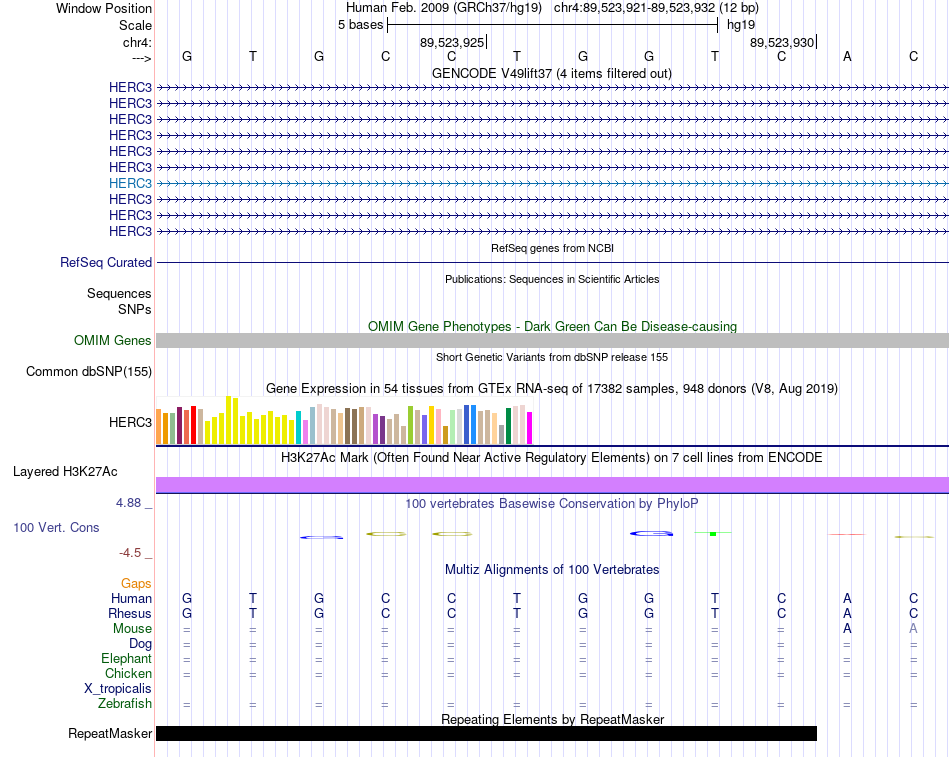950x757 pixels.
Task: Click the blue PhyloP conservation bar under second G
Action: (322, 537)
